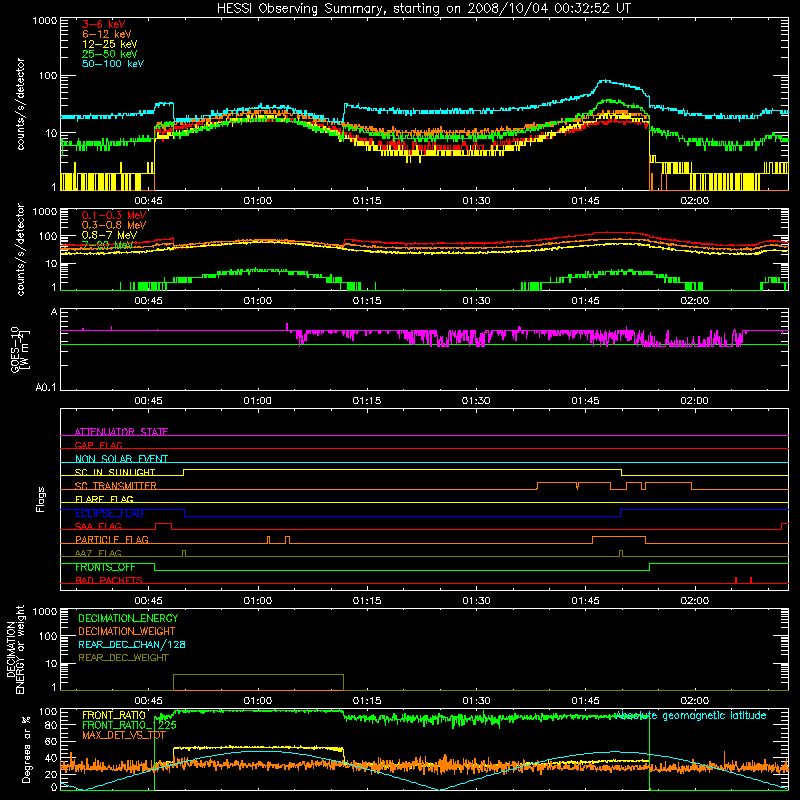Pick the ATTENUATOR_STATE flag label
Image resolution: width=800 pixels, height=800 pixels.
point(121,432)
